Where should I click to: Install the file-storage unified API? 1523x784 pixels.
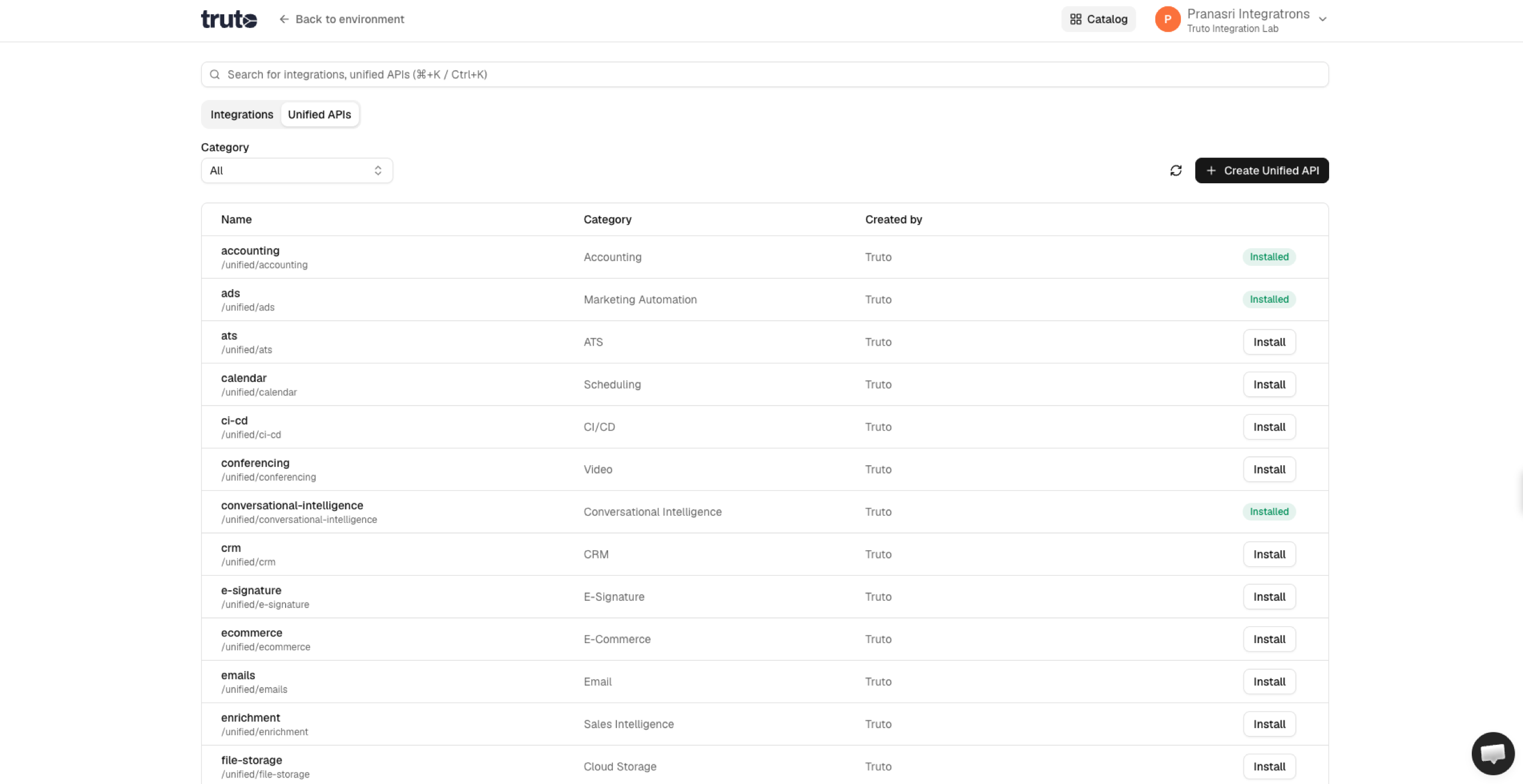pos(1269,767)
